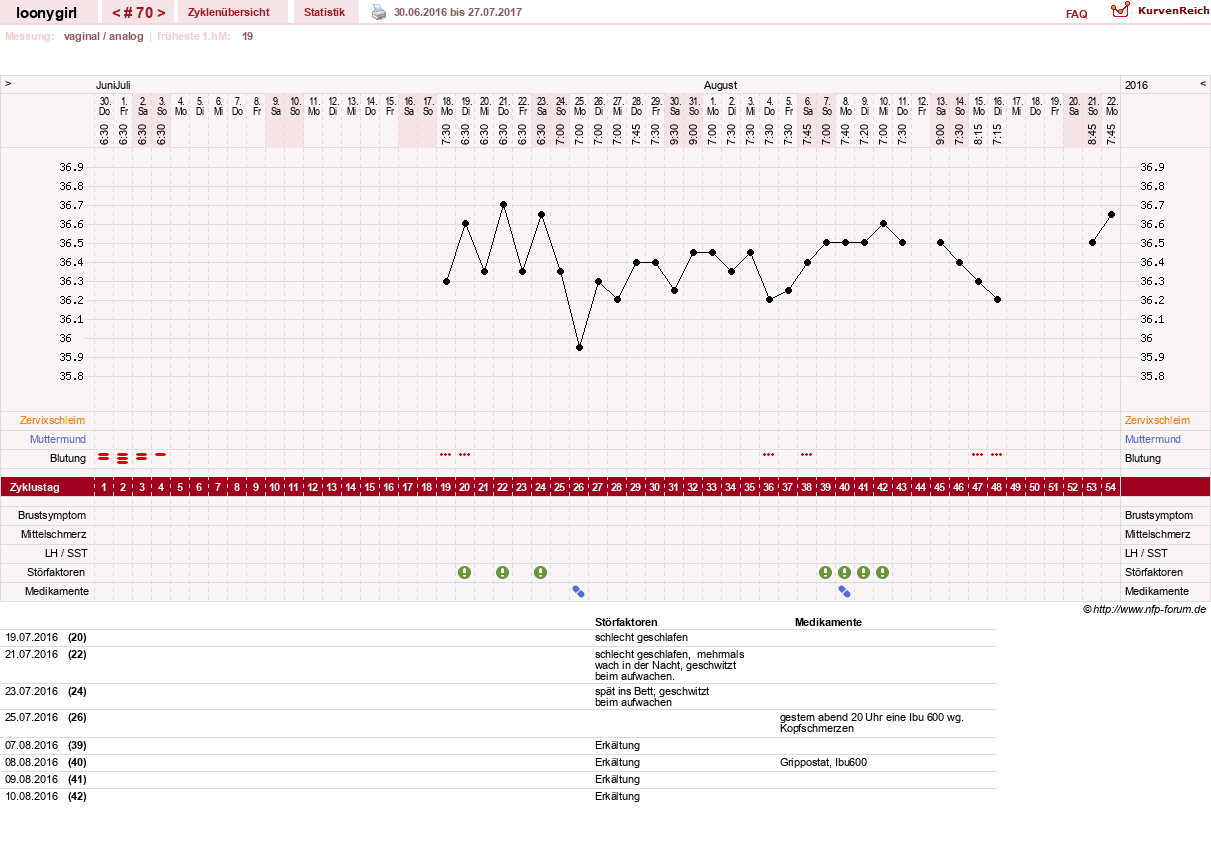1211x857 pixels.
Task: Click the spotting dots on cycle day 36
Action: coord(769,454)
